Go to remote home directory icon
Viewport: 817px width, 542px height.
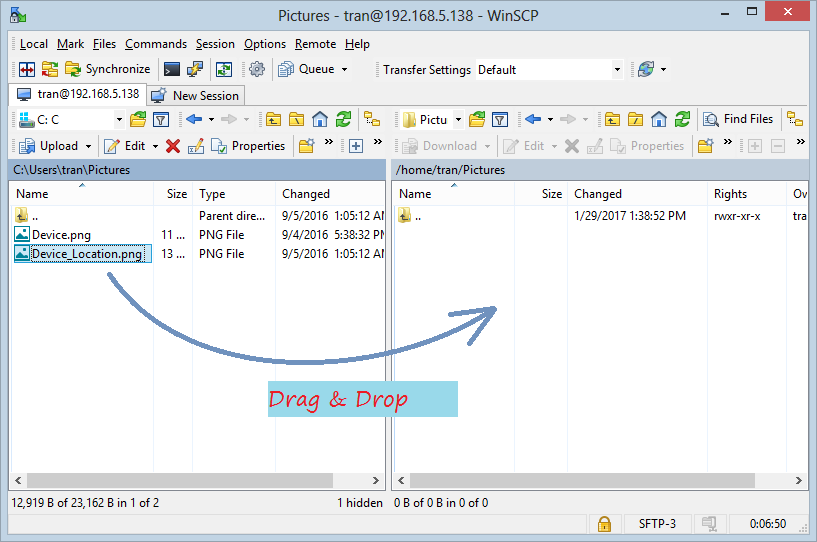coord(659,120)
